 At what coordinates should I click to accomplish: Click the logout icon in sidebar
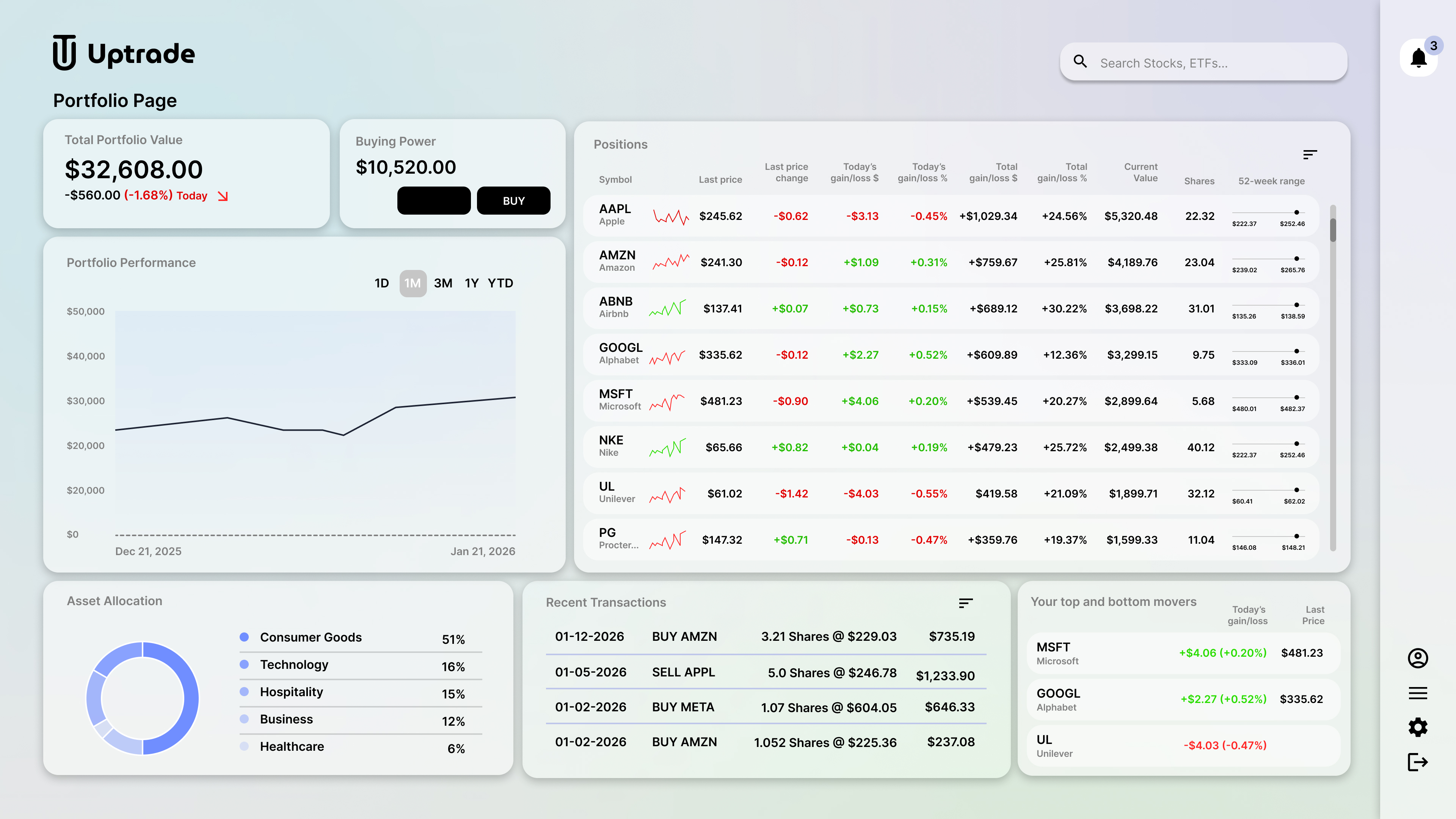click(1418, 762)
